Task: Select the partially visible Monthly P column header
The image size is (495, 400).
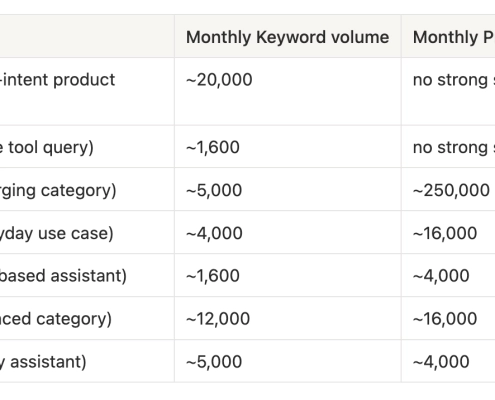Action: [448, 36]
